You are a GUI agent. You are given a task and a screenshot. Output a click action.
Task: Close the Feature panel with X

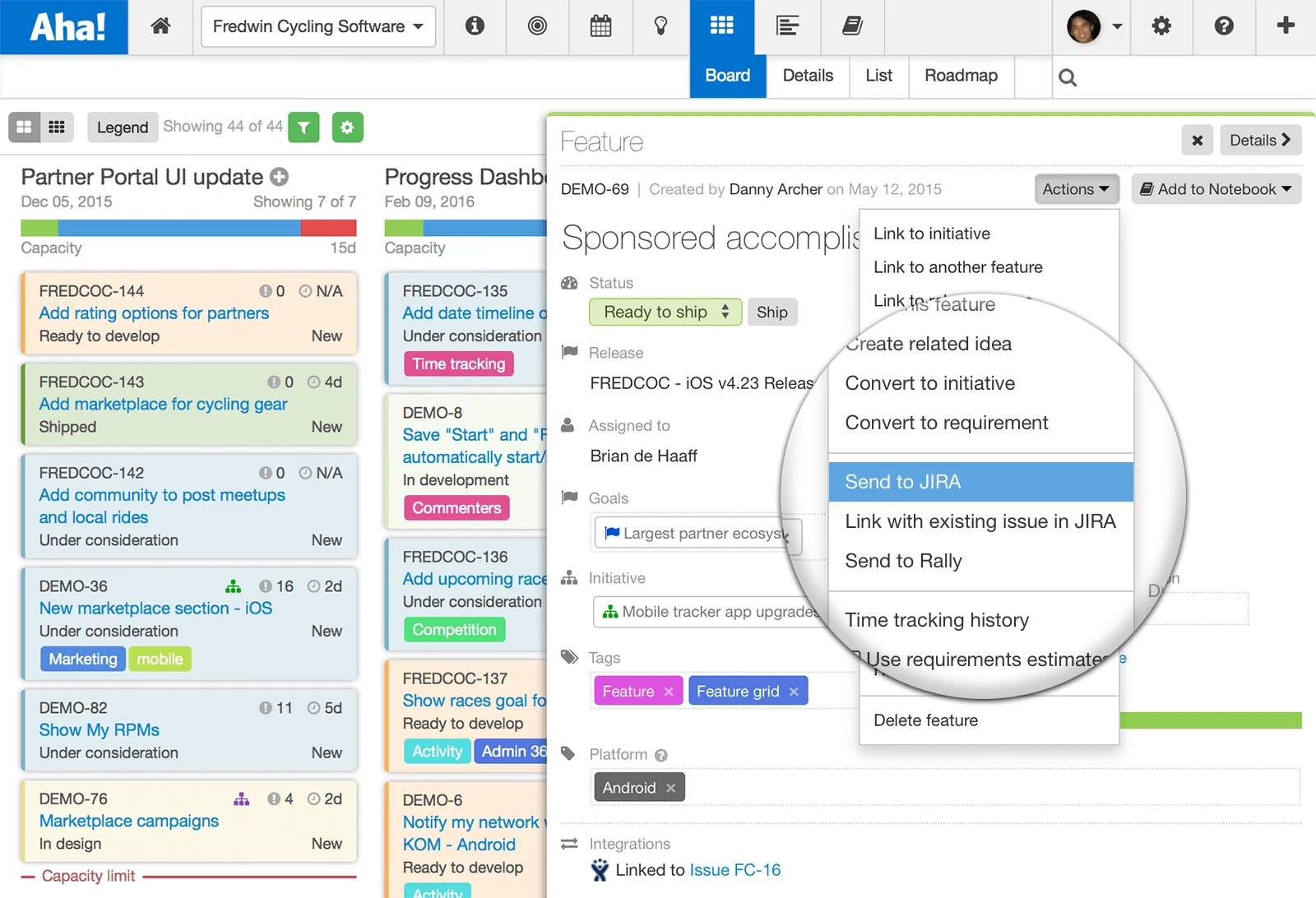[1198, 141]
